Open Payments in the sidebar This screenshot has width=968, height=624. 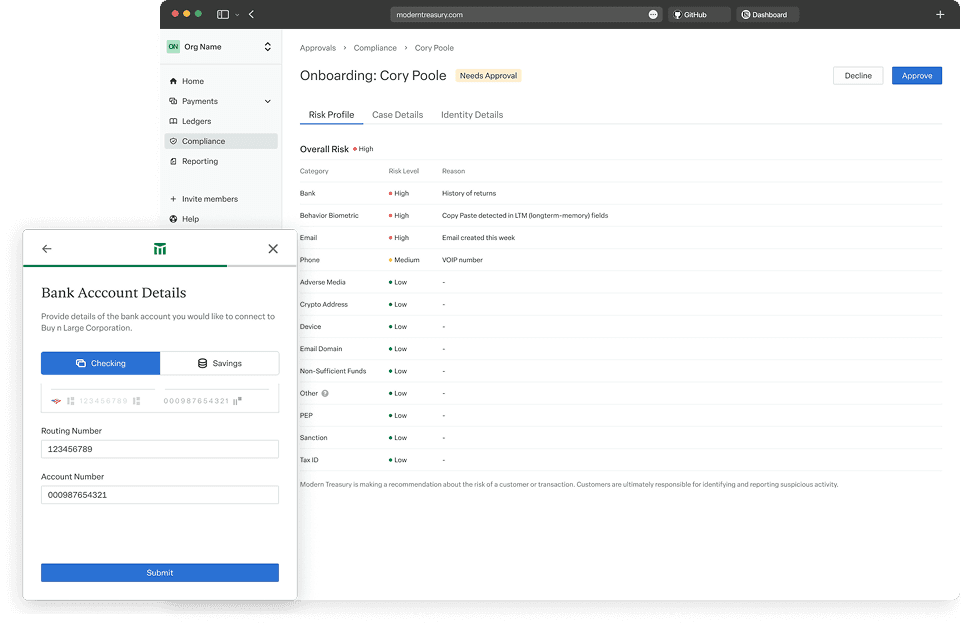pyautogui.click(x=221, y=101)
